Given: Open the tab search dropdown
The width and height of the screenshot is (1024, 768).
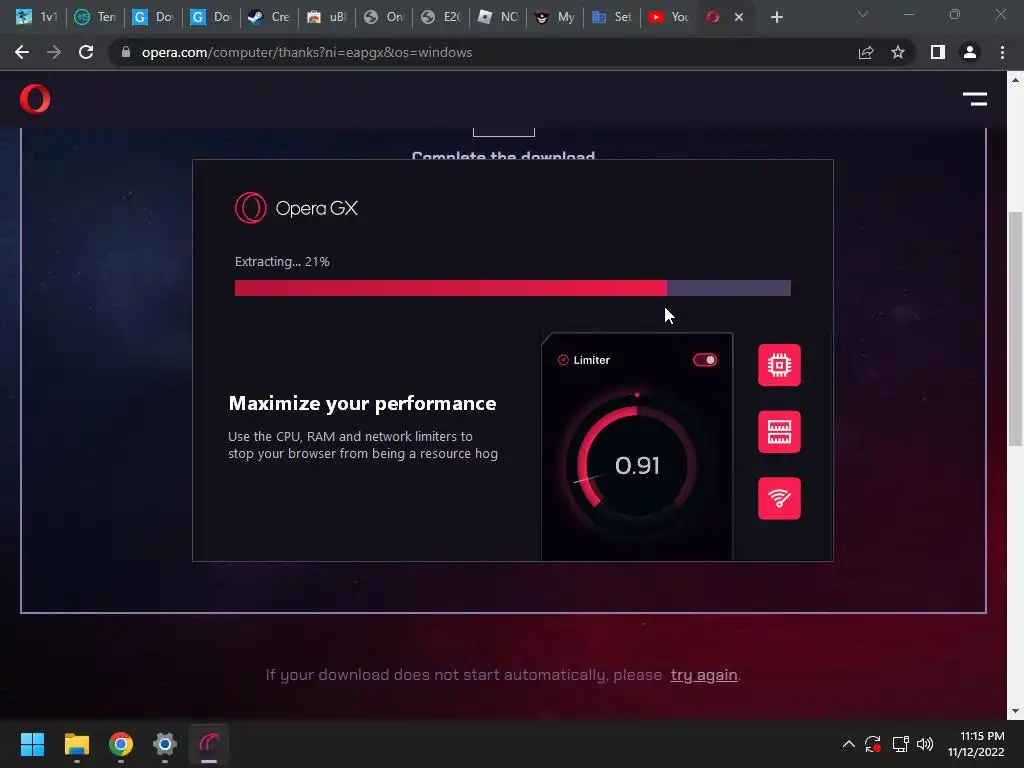Looking at the screenshot, I should pos(863,14).
